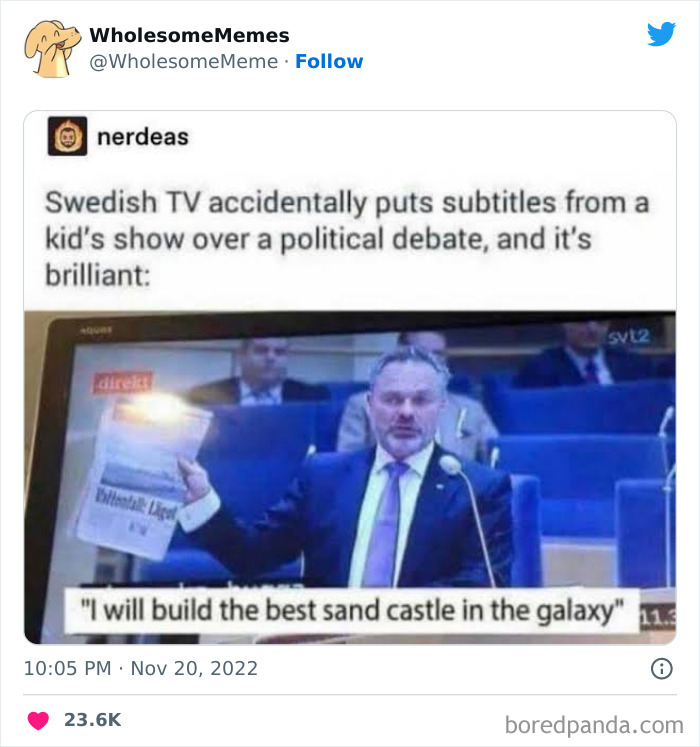The image size is (700, 747).
Task: Click the microphone in the TV image
Action: [x=451, y=466]
